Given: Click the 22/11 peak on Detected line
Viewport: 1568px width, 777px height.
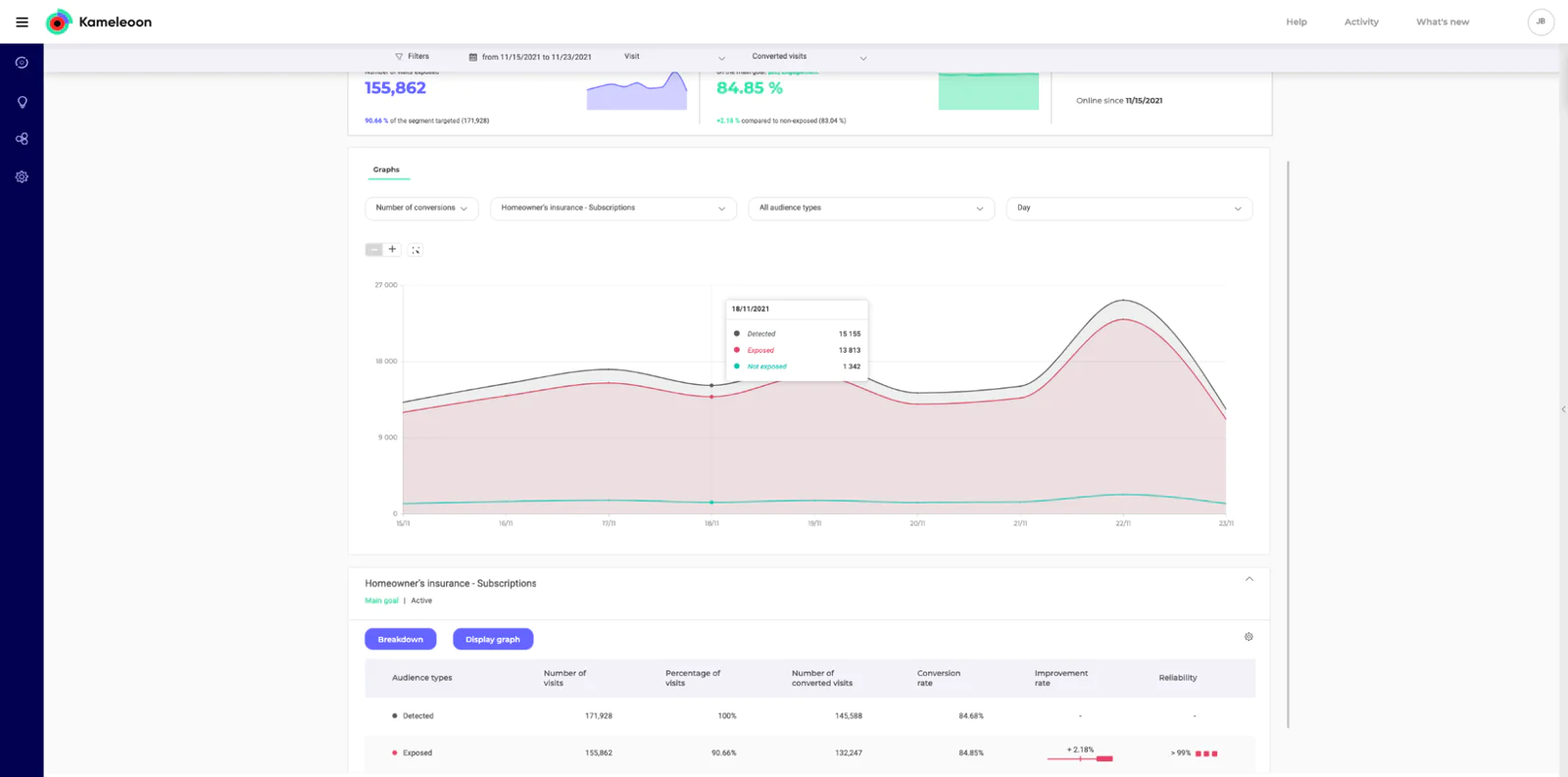Looking at the screenshot, I should [x=1124, y=300].
